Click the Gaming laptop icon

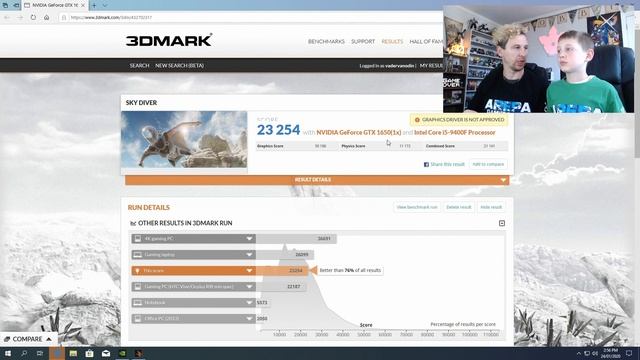pyautogui.click(x=138, y=254)
